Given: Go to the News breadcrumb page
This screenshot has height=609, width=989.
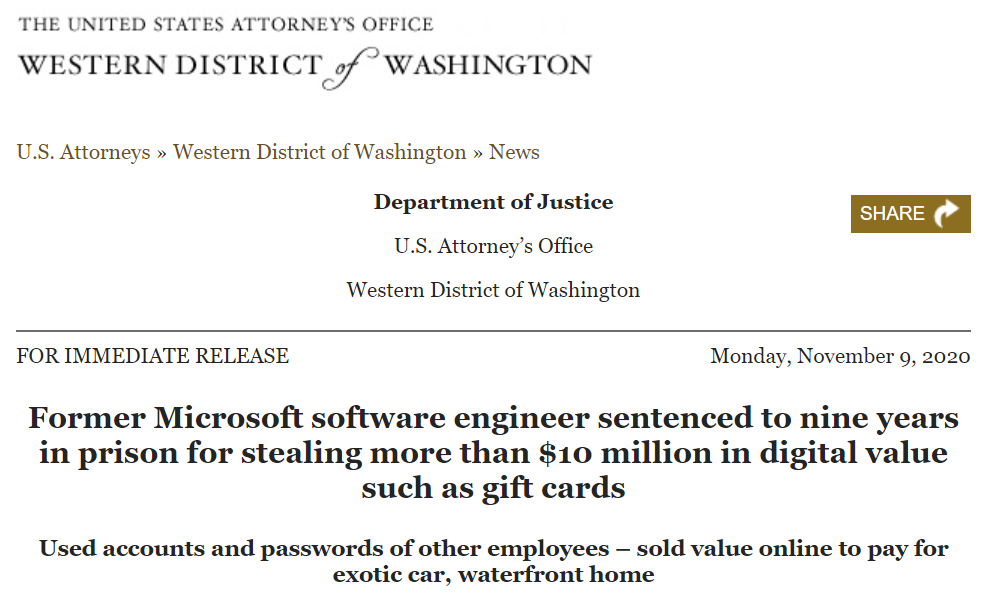Looking at the screenshot, I should pyautogui.click(x=514, y=153).
